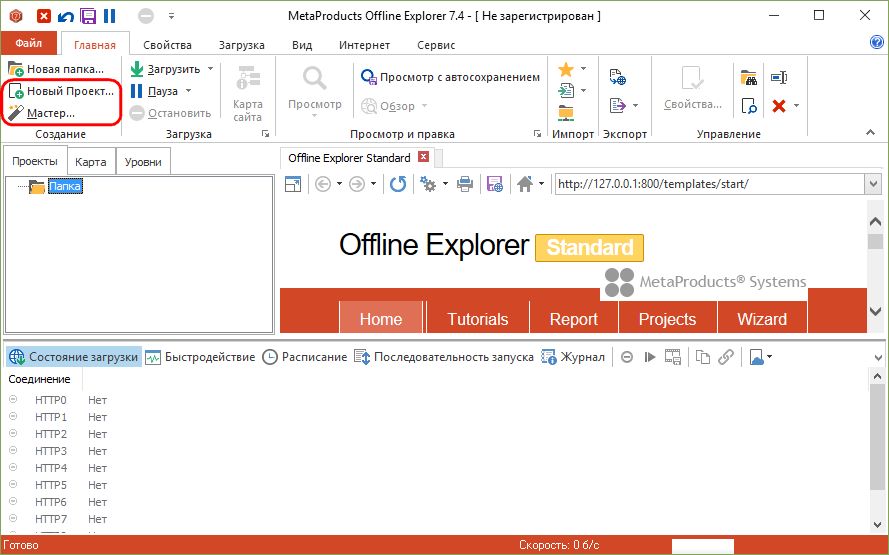Open the star import dropdown arrow
Image resolution: width=889 pixels, height=555 pixels.
583,69
